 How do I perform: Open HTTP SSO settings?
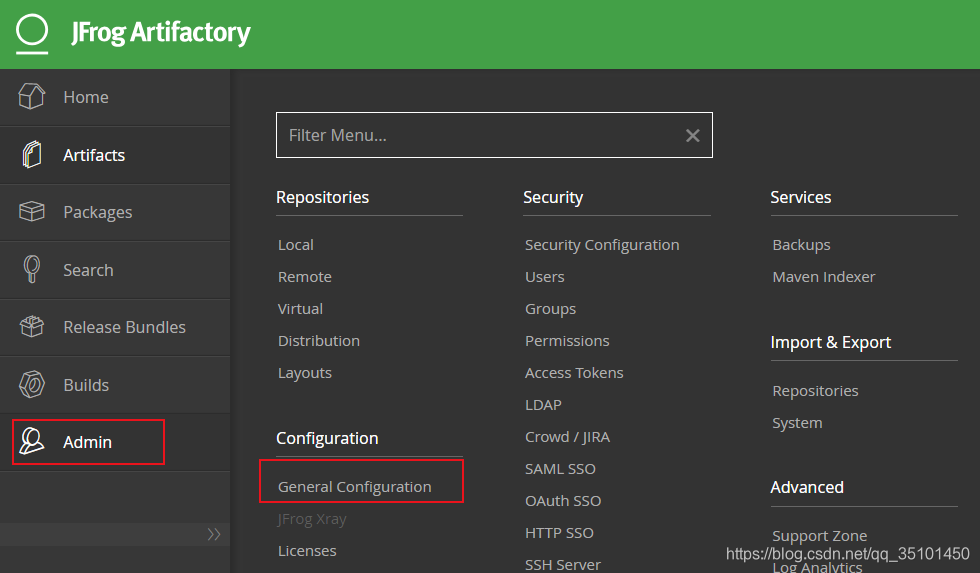click(x=559, y=533)
